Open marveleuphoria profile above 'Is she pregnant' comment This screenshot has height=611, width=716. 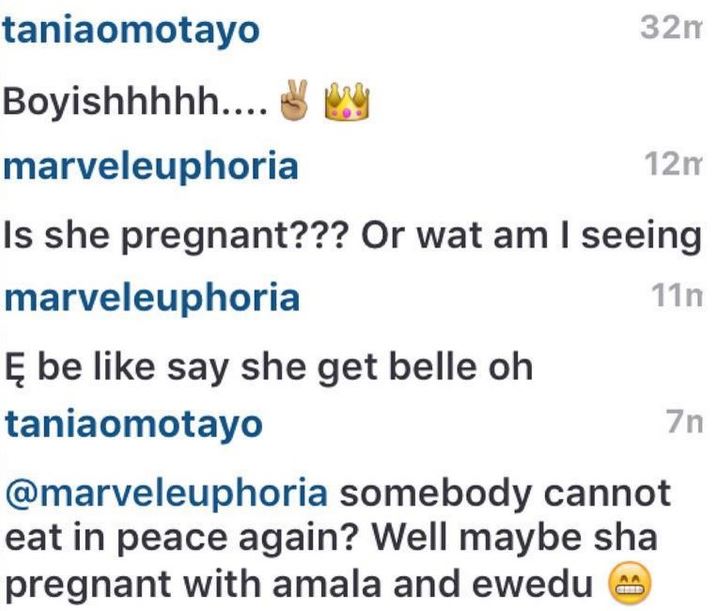151,167
